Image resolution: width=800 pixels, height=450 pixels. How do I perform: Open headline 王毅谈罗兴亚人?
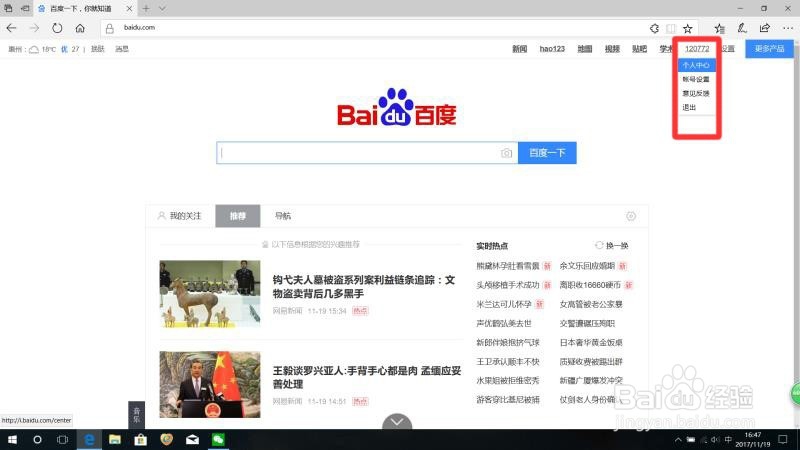pos(367,378)
